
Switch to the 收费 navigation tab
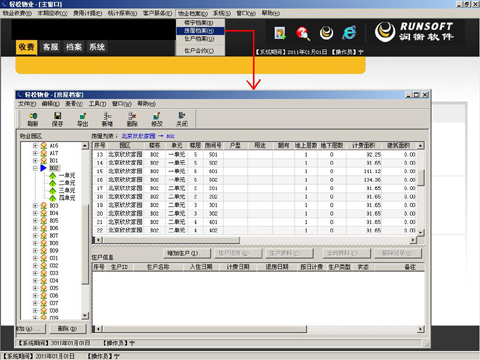click(26, 47)
